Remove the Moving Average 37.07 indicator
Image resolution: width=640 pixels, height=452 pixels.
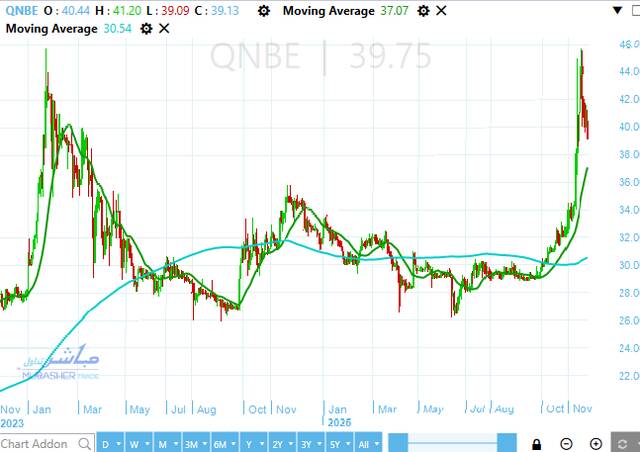coord(442,11)
